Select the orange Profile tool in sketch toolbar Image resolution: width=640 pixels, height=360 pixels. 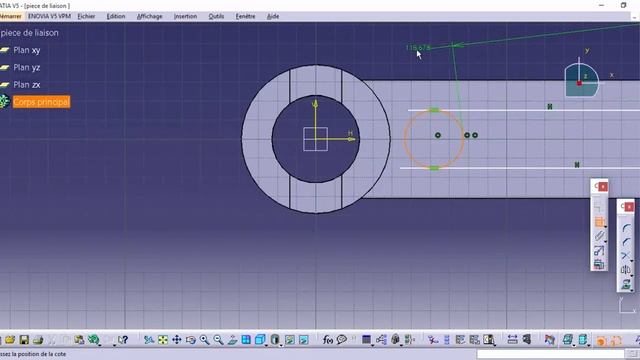[599, 222]
